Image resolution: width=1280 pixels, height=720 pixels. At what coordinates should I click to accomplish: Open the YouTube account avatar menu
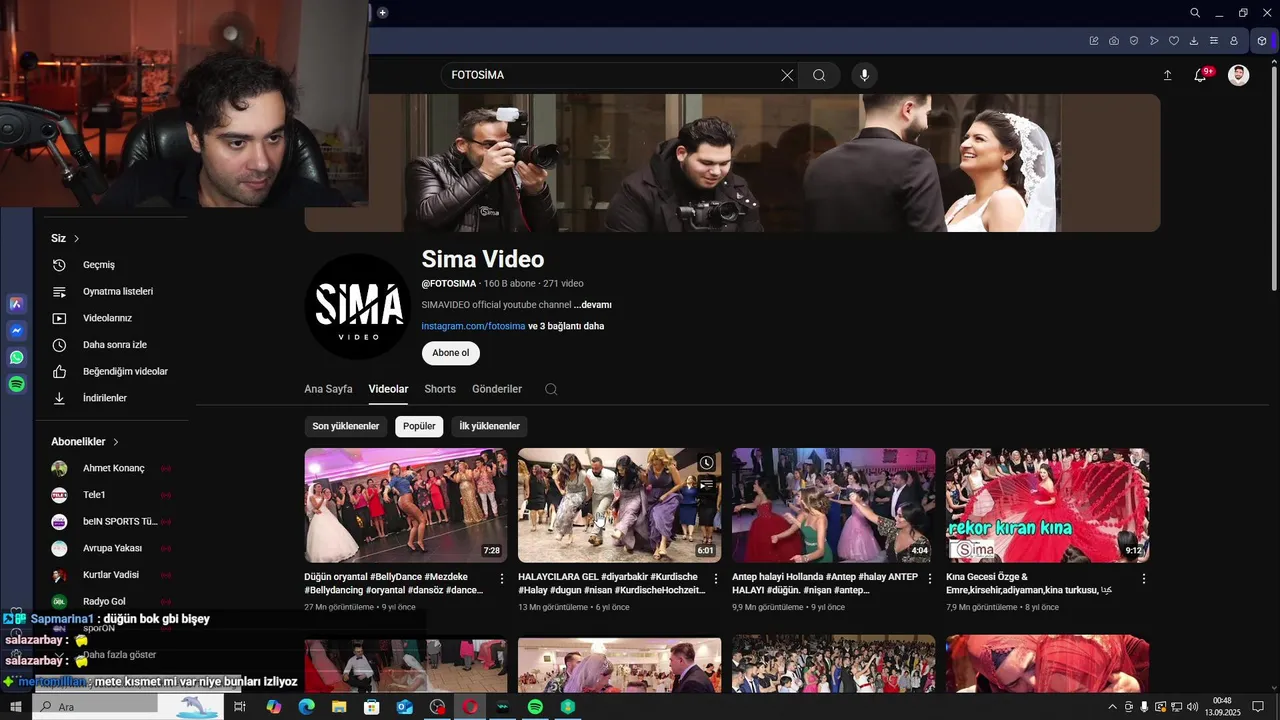(1238, 75)
